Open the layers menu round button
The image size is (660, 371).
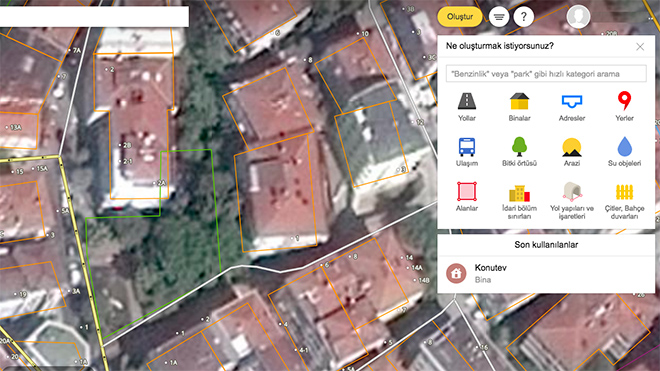499,17
